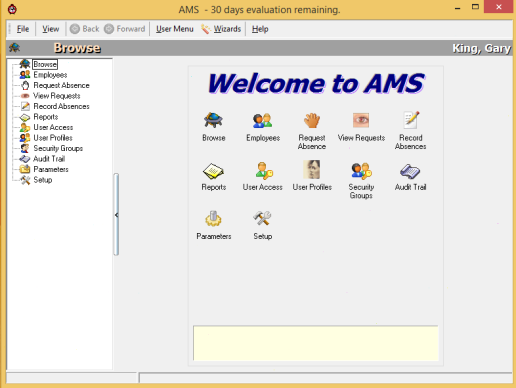The image size is (516, 388).
Task: Click User Profiles icon in sidebar tree
Action: coord(25,138)
